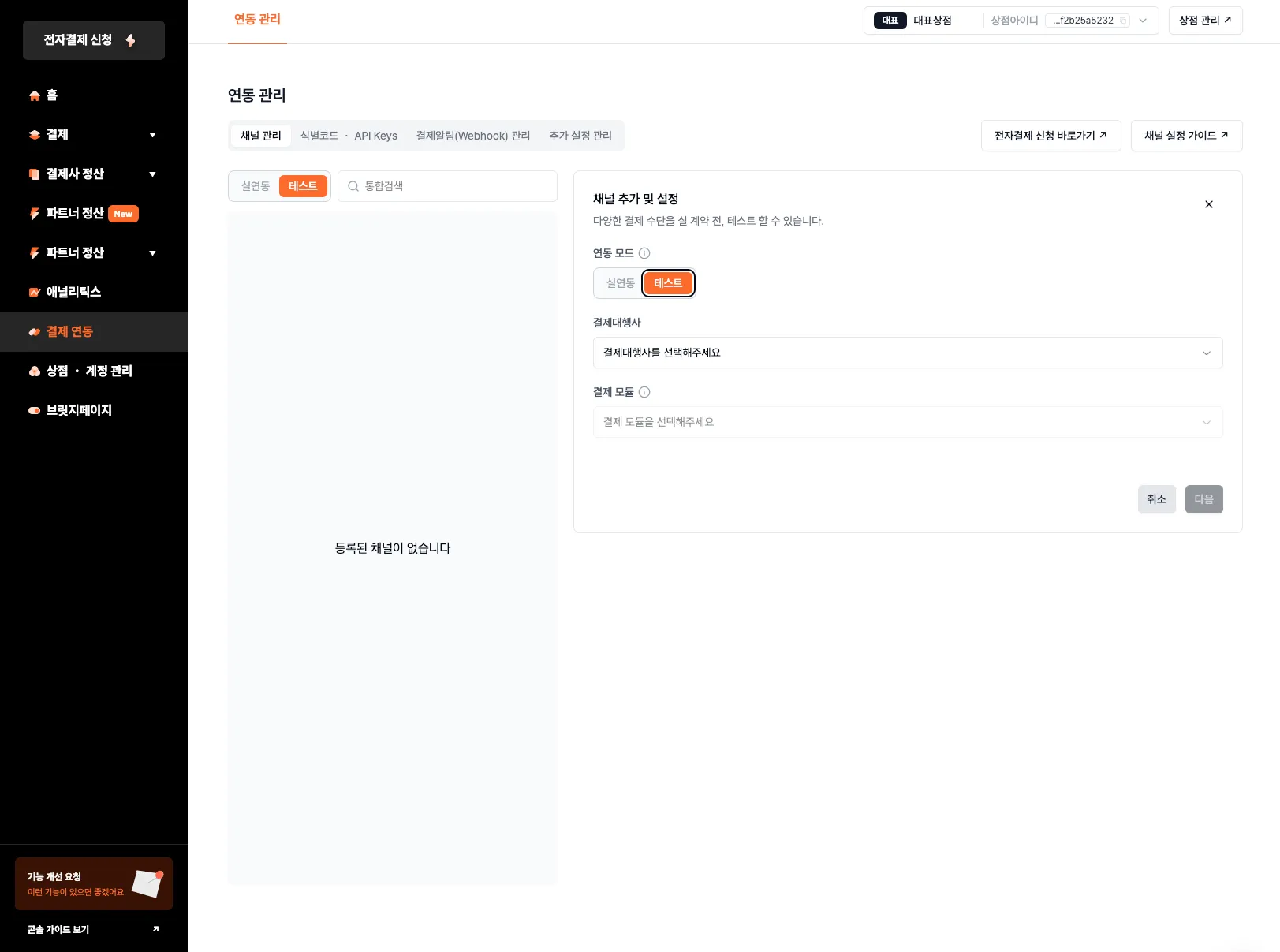Switch channel list to 실연동 mode

(x=256, y=186)
